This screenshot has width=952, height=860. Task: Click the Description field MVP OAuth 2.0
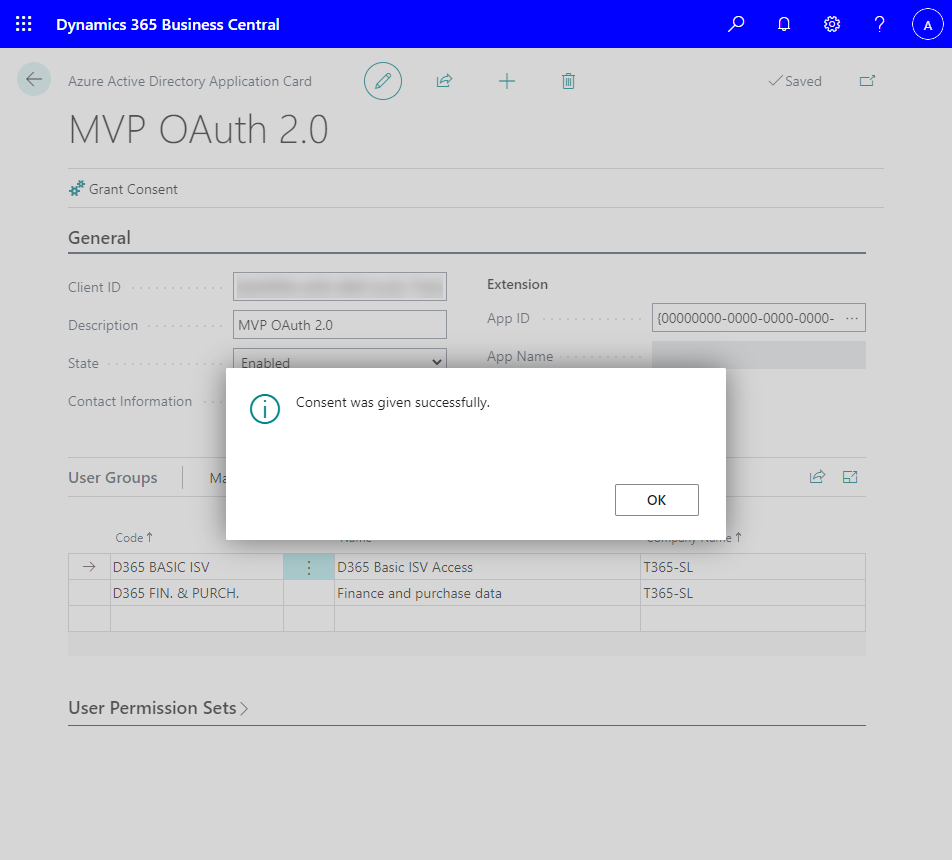tap(340, 324)
